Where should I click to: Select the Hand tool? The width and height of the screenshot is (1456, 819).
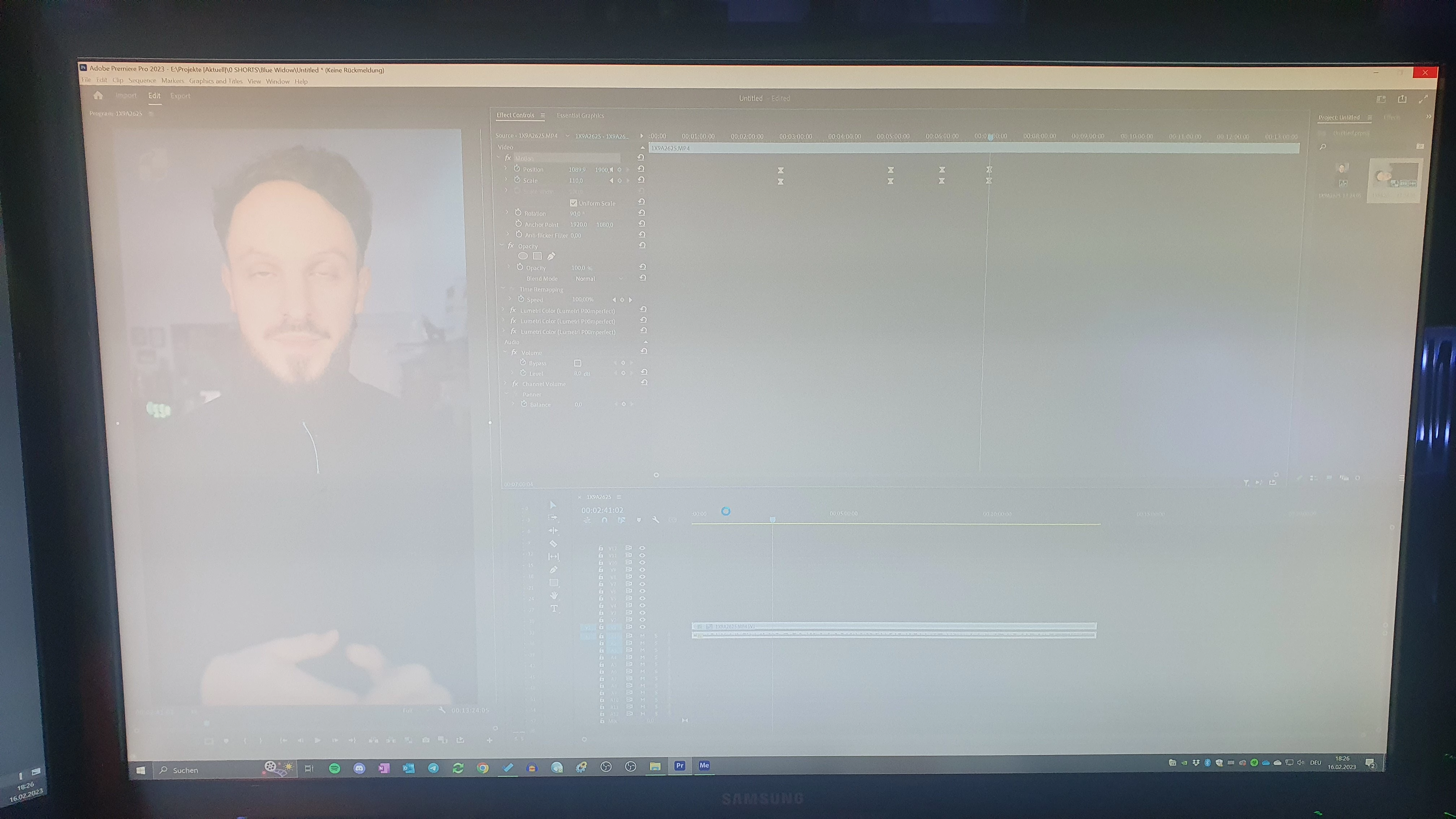click(554, 595)
